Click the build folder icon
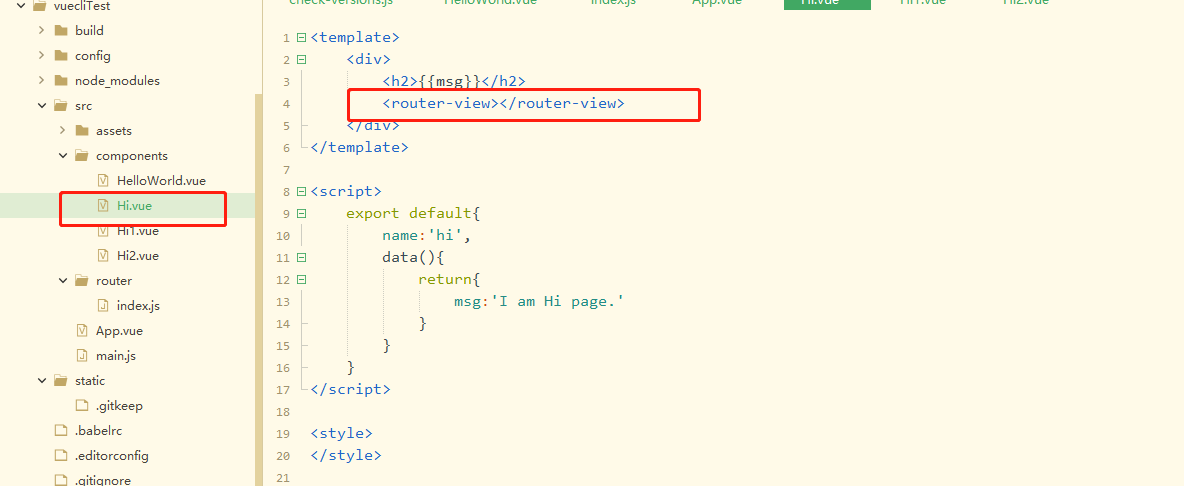The width and height of the screenshot is (1184, 486). click(61, 31)
